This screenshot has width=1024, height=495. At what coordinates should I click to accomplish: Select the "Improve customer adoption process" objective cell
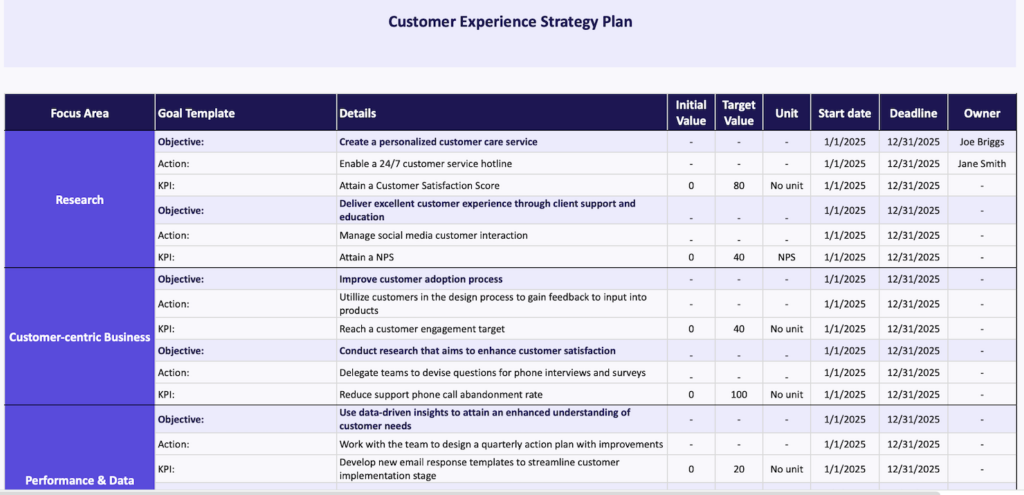pyautogui.click(x=421, y=279)
